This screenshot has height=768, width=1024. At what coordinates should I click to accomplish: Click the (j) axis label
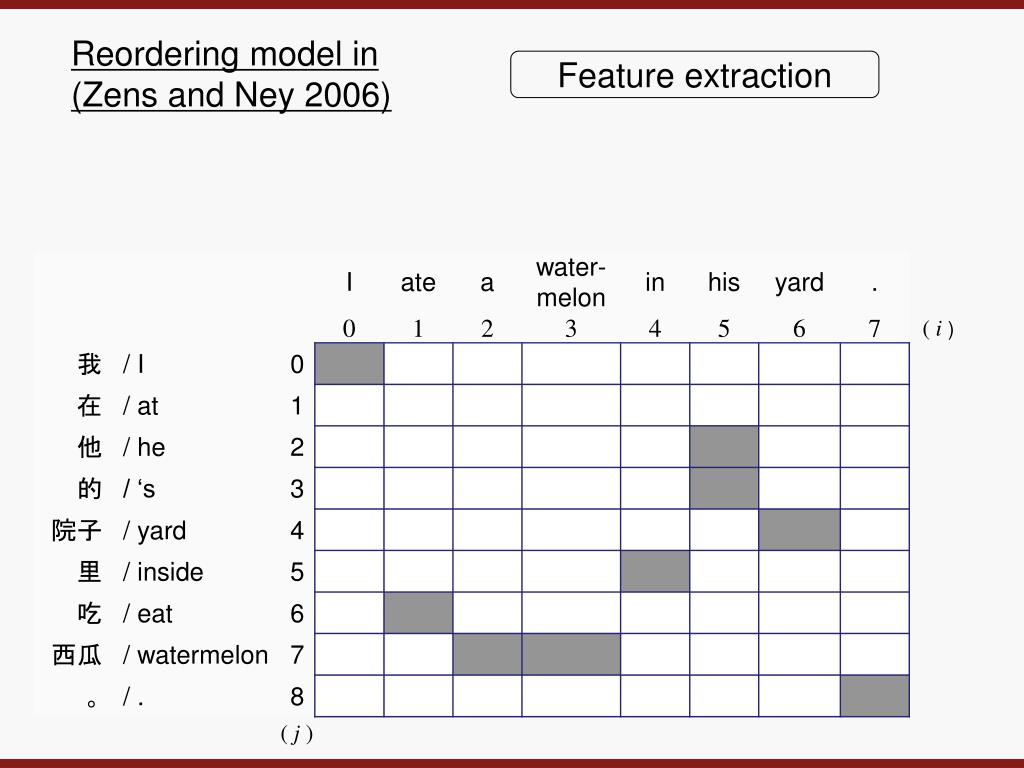point(297,734)
